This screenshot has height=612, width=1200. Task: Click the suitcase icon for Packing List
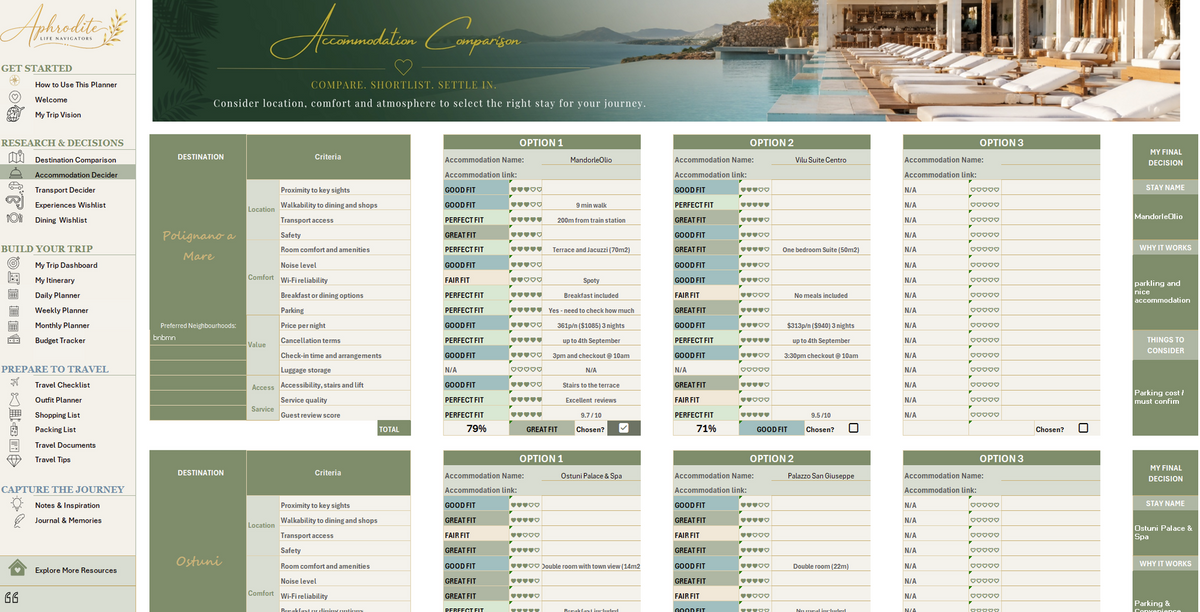[14, 429]
